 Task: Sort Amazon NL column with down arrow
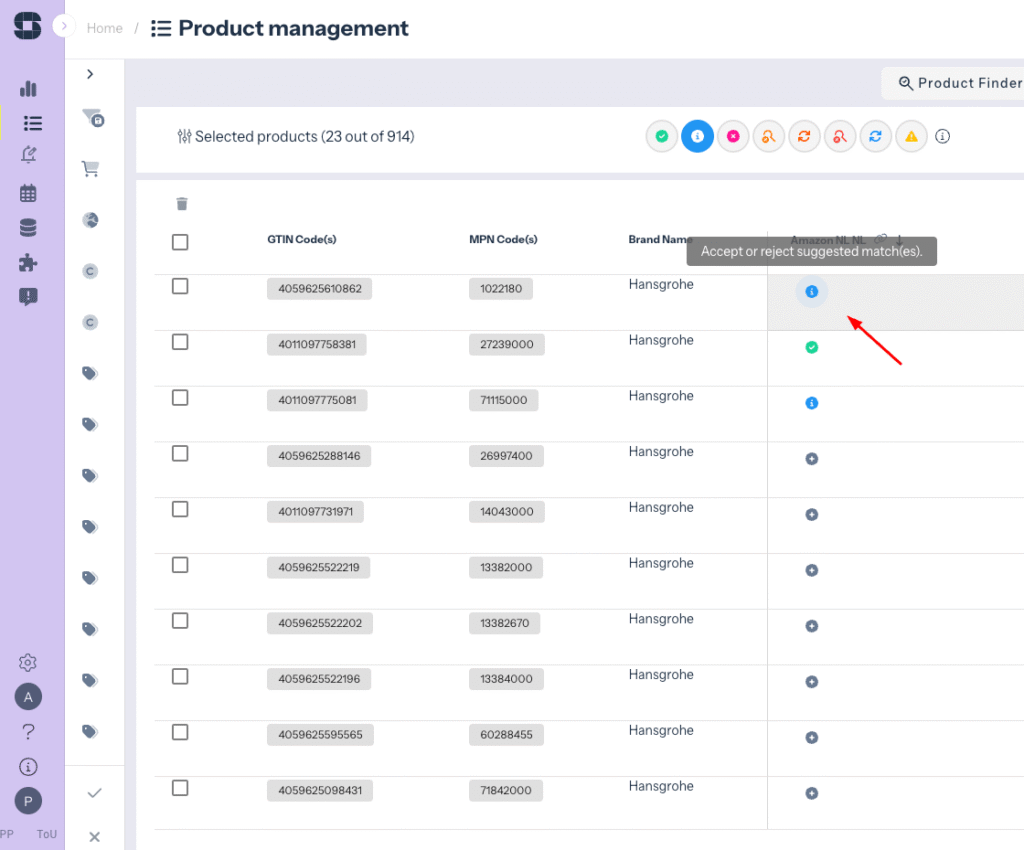(899, 240)
